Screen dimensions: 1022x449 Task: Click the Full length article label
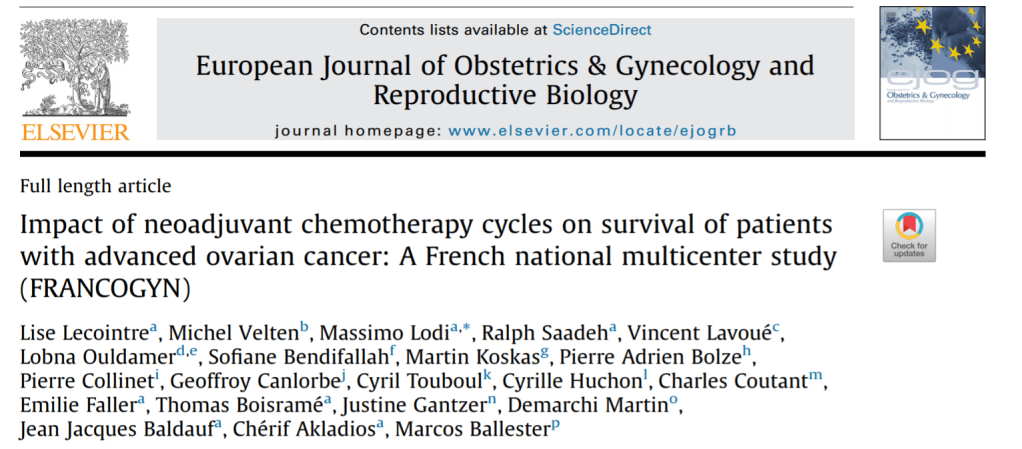95,186
